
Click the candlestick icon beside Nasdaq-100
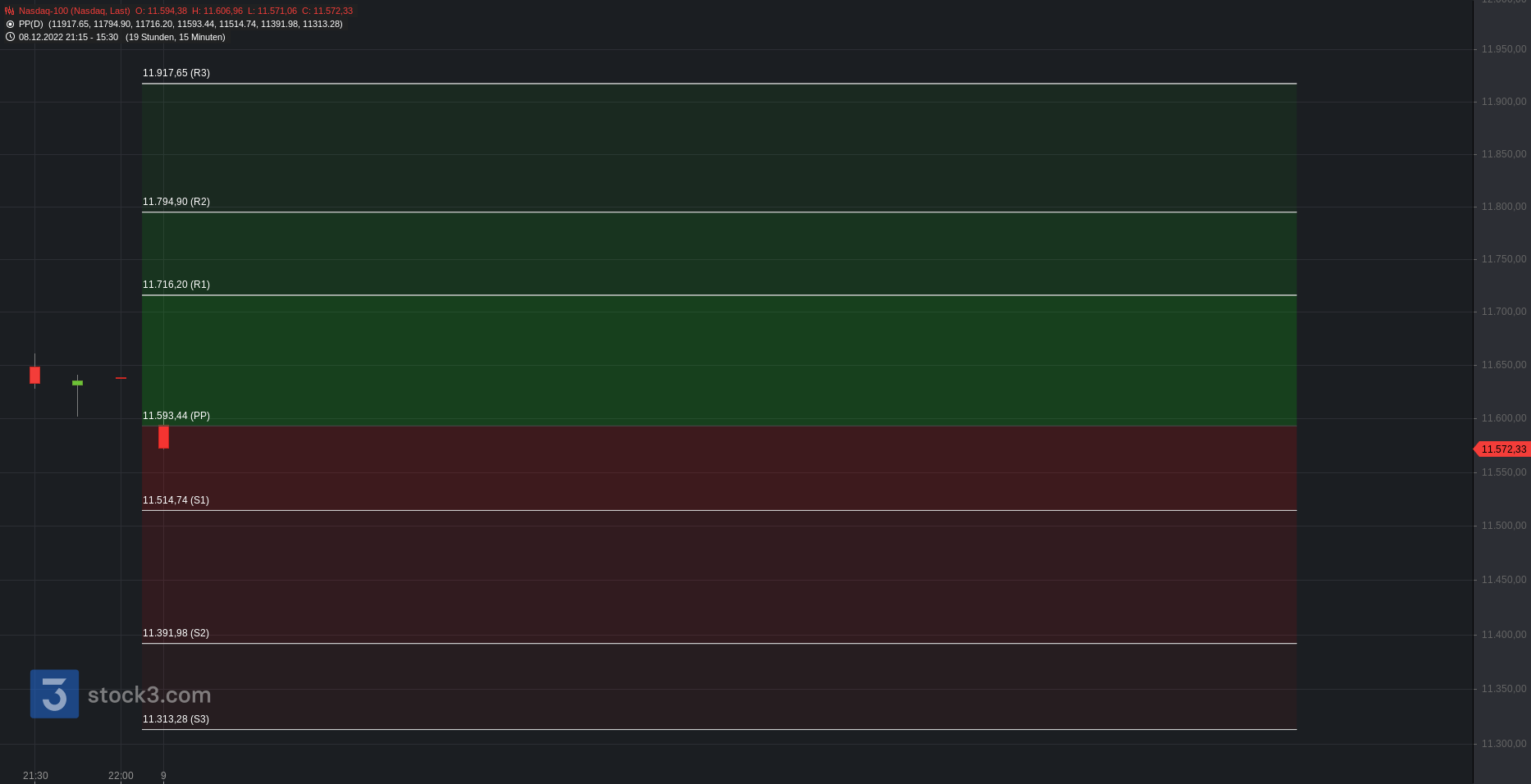click(x=10, y=11)
